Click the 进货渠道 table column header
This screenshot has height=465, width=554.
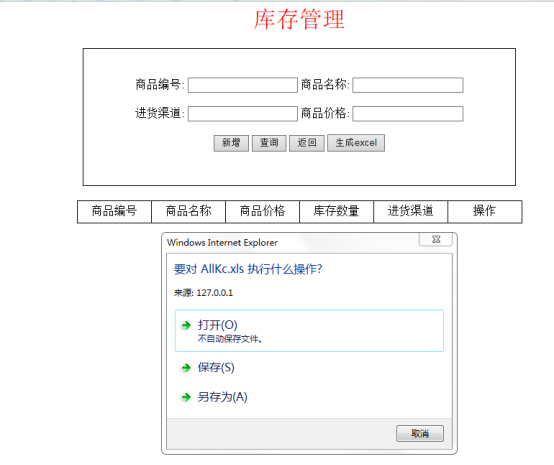[x=411, y=211]
